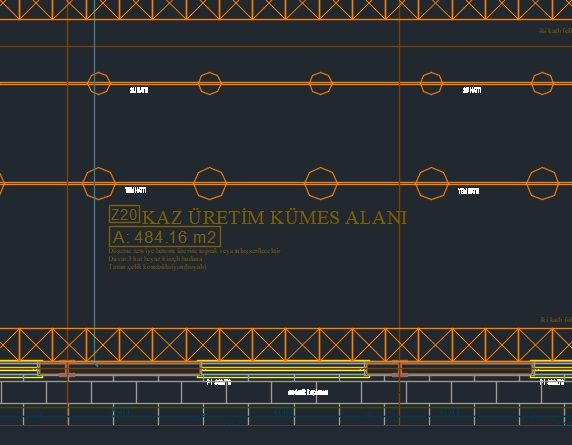Select the cyan vertical reference line
Image resolution: width=572 pixels, height=445 pixels.
[95, 182]
